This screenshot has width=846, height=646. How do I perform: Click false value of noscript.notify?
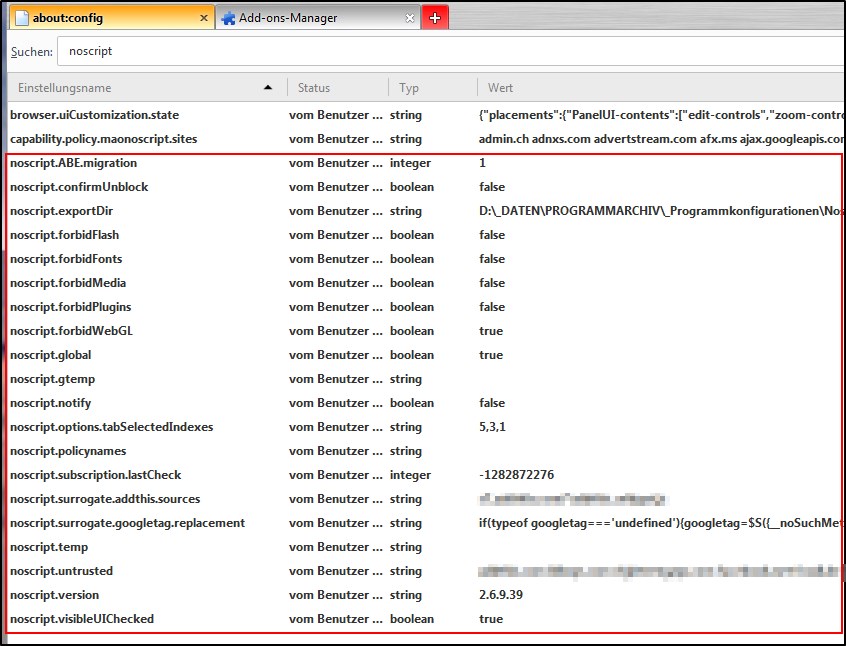(x=492, y=403)
